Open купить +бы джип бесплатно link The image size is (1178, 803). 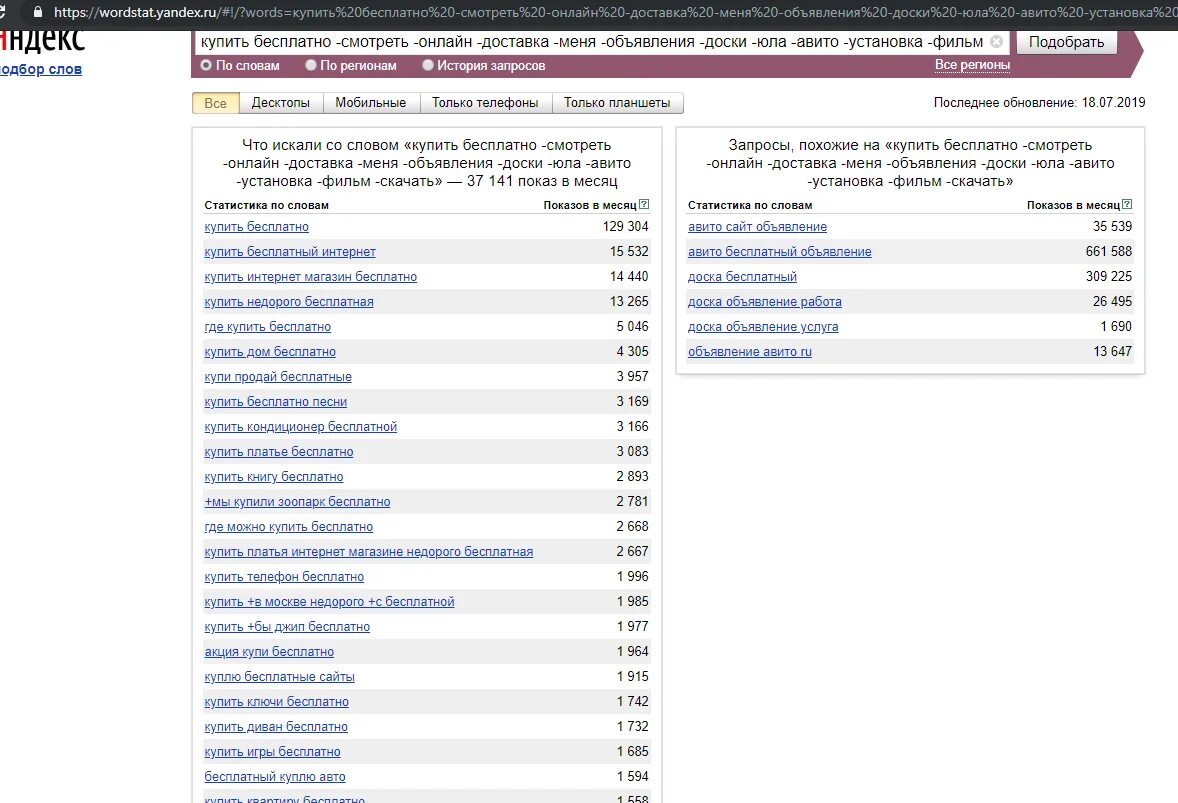pyautogui.click(x=287, y=626)
